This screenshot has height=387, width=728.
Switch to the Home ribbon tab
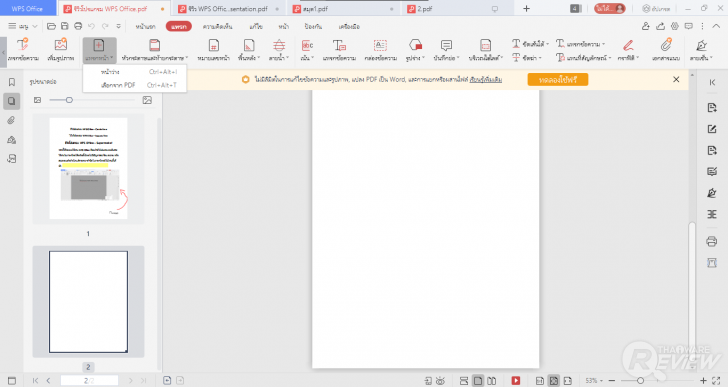145,26
